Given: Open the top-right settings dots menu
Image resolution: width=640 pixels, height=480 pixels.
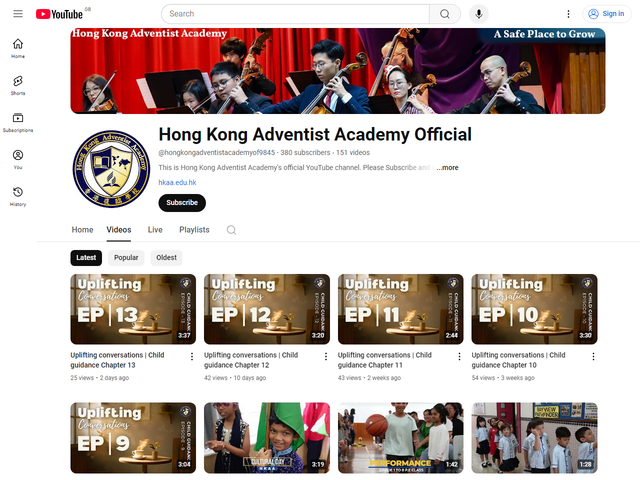Looking at the screenshot, I should tap(568, 14).
